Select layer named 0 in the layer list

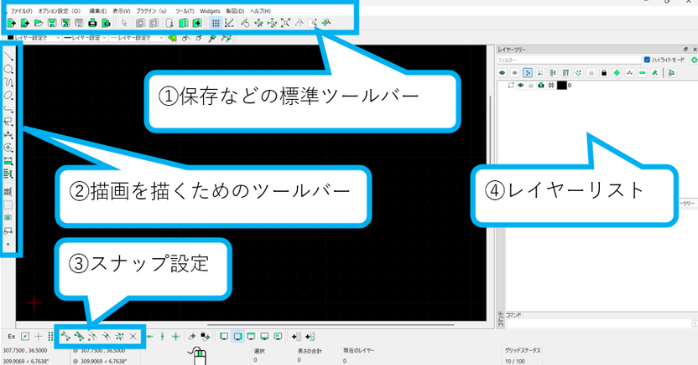569,85
